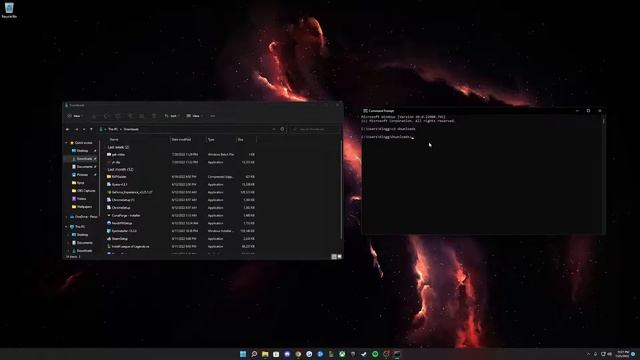This screenshot has height=360, width=640.
Task: Switch to details view in Explorer status bar
Action: coord(334,257)
